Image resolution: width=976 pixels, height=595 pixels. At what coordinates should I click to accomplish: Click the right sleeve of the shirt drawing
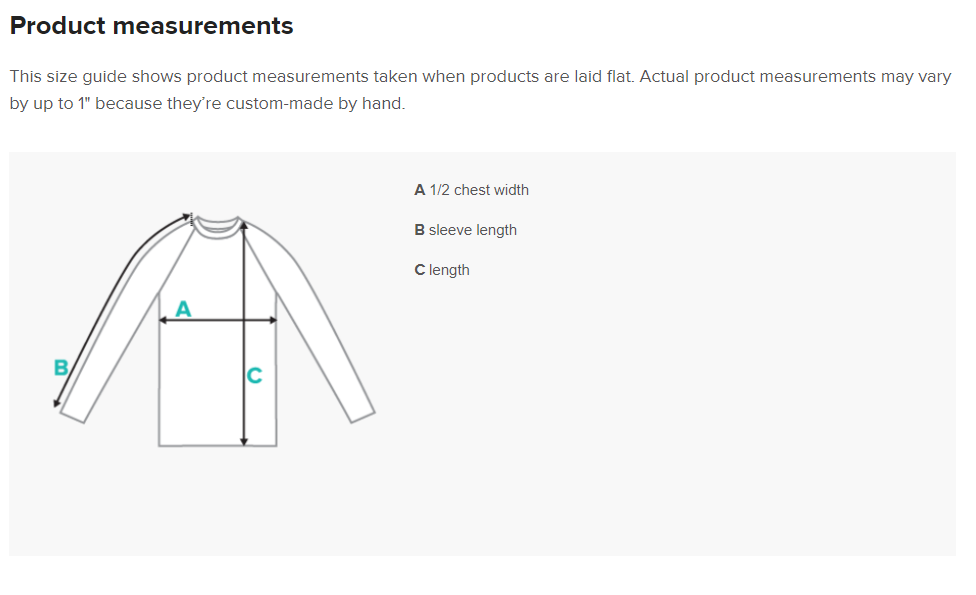(320, 320)
